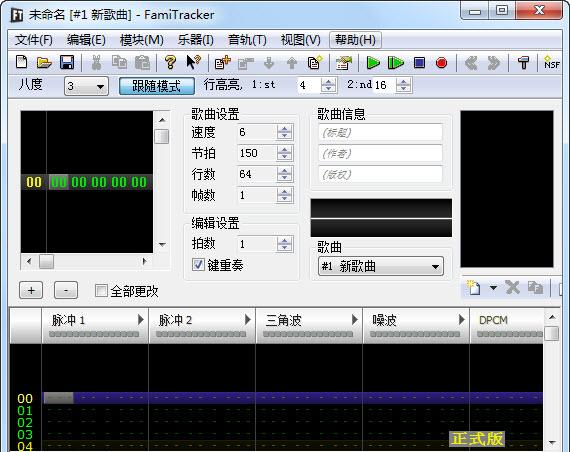Click the pattern editor vertical scrollbar thumb
This screenshot has height=452, width=570.
(552, 333)
